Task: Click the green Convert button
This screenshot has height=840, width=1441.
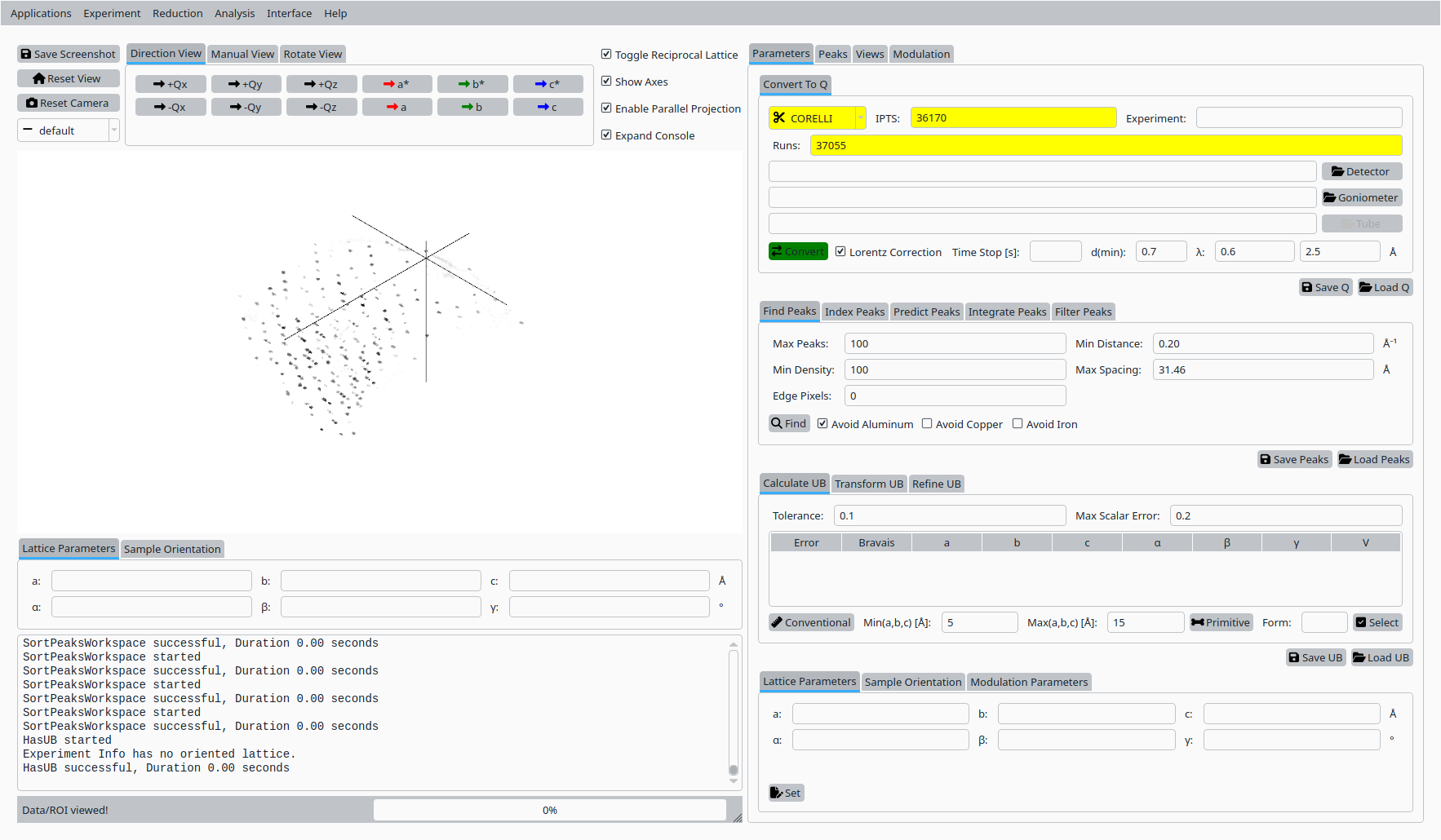Action: click(798, 251)
